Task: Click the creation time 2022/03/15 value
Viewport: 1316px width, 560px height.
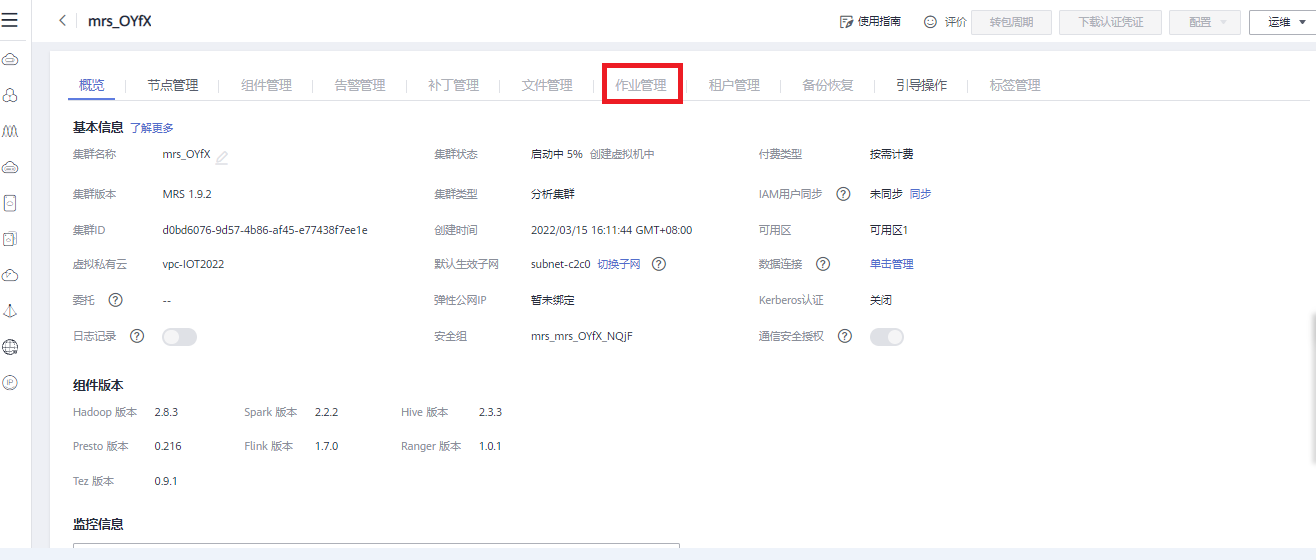Action: (x=611, y=230)
